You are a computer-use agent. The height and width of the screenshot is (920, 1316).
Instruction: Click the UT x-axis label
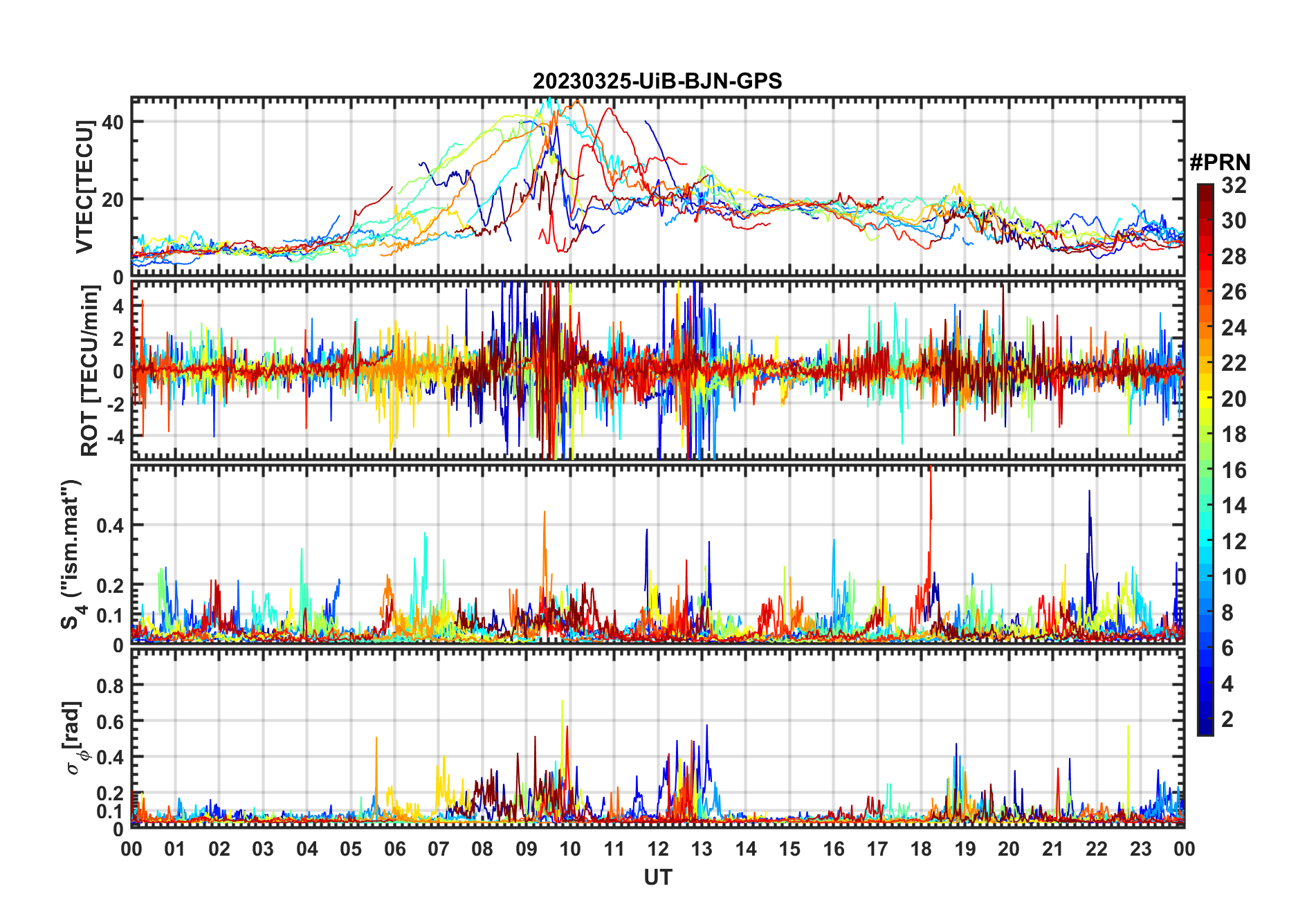click(x=657, y=877)
